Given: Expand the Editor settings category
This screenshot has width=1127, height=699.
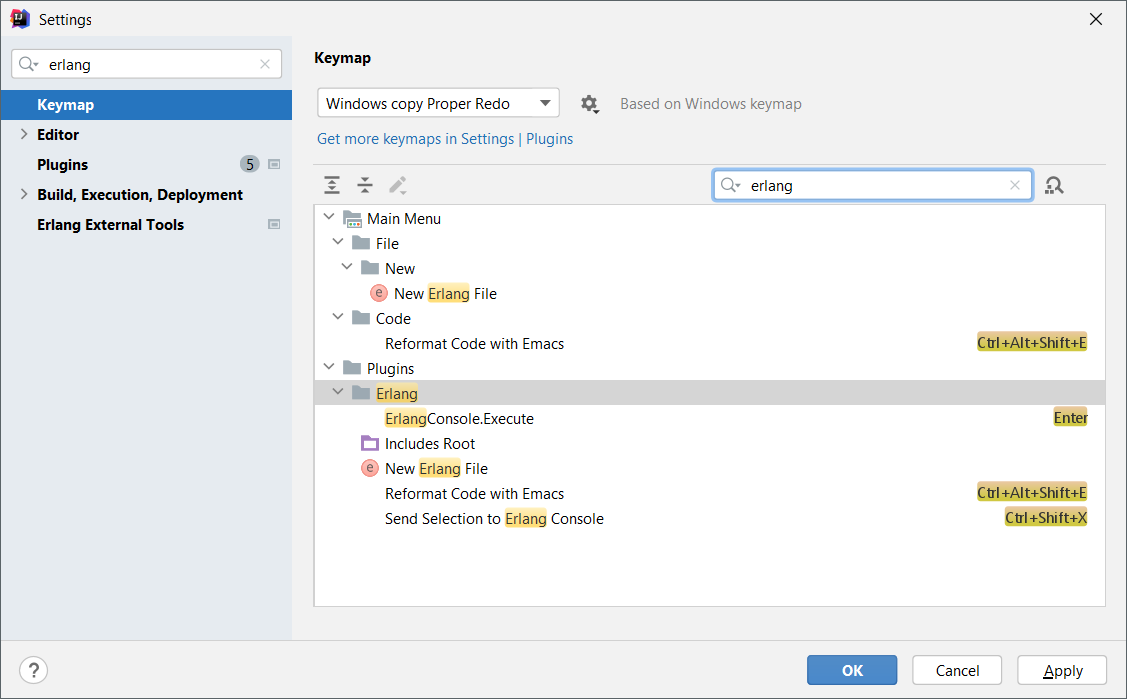Looking at the screenshot, I should tap(24, 134).
